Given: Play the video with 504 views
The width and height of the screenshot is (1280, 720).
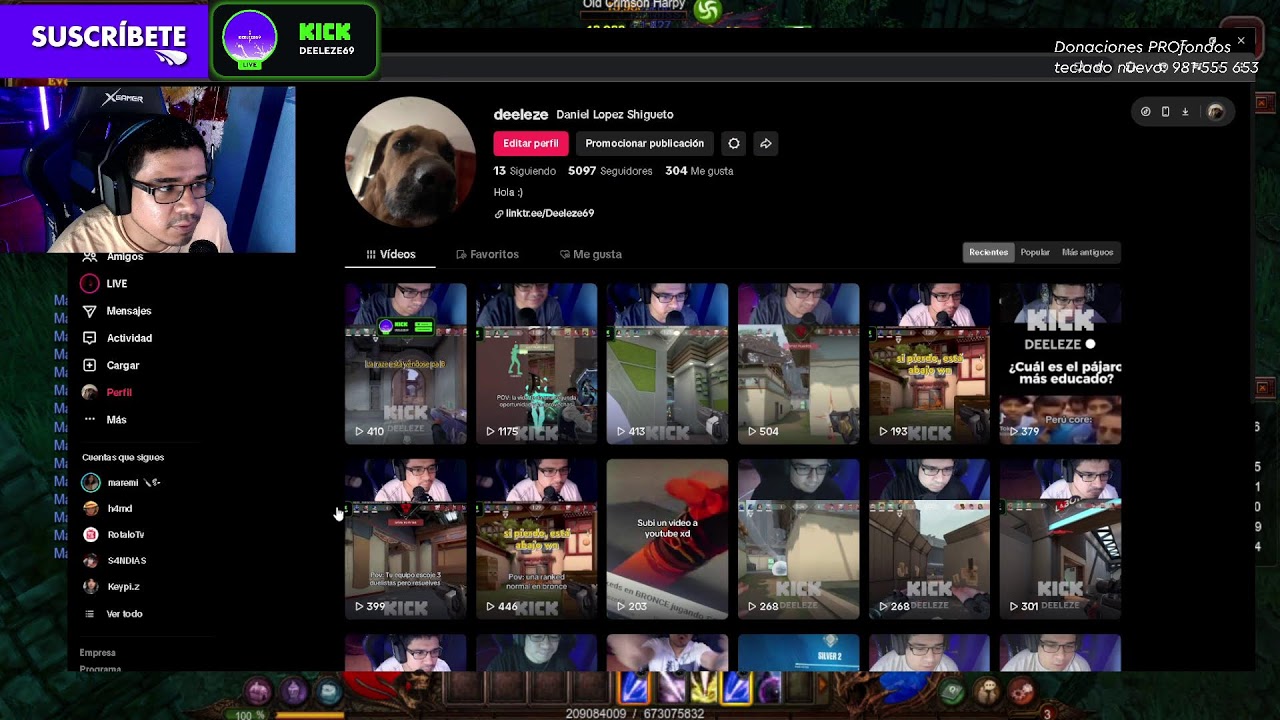Looking at the screenshot, I should point(798,363).
